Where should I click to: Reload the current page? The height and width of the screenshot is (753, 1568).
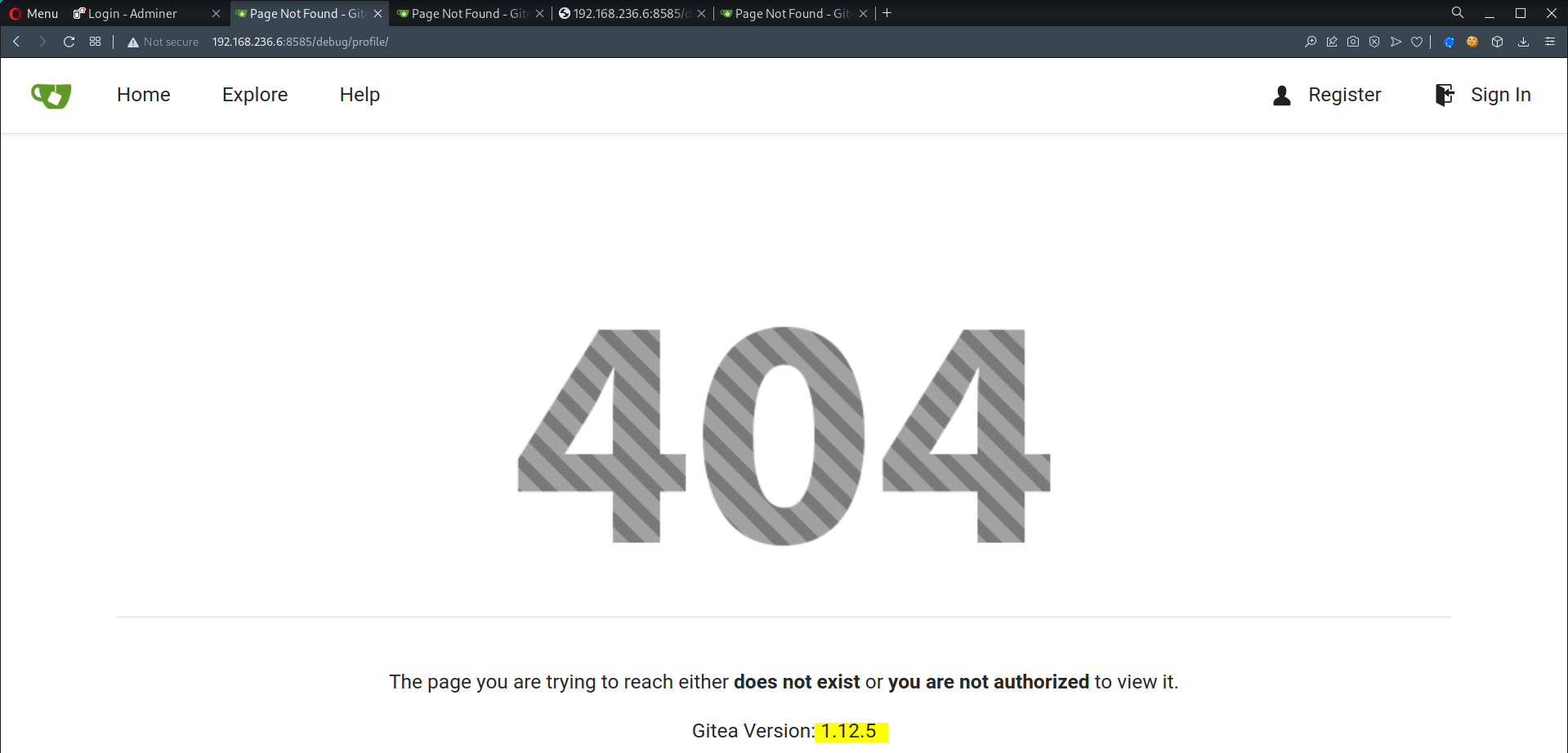pos(69,42)
